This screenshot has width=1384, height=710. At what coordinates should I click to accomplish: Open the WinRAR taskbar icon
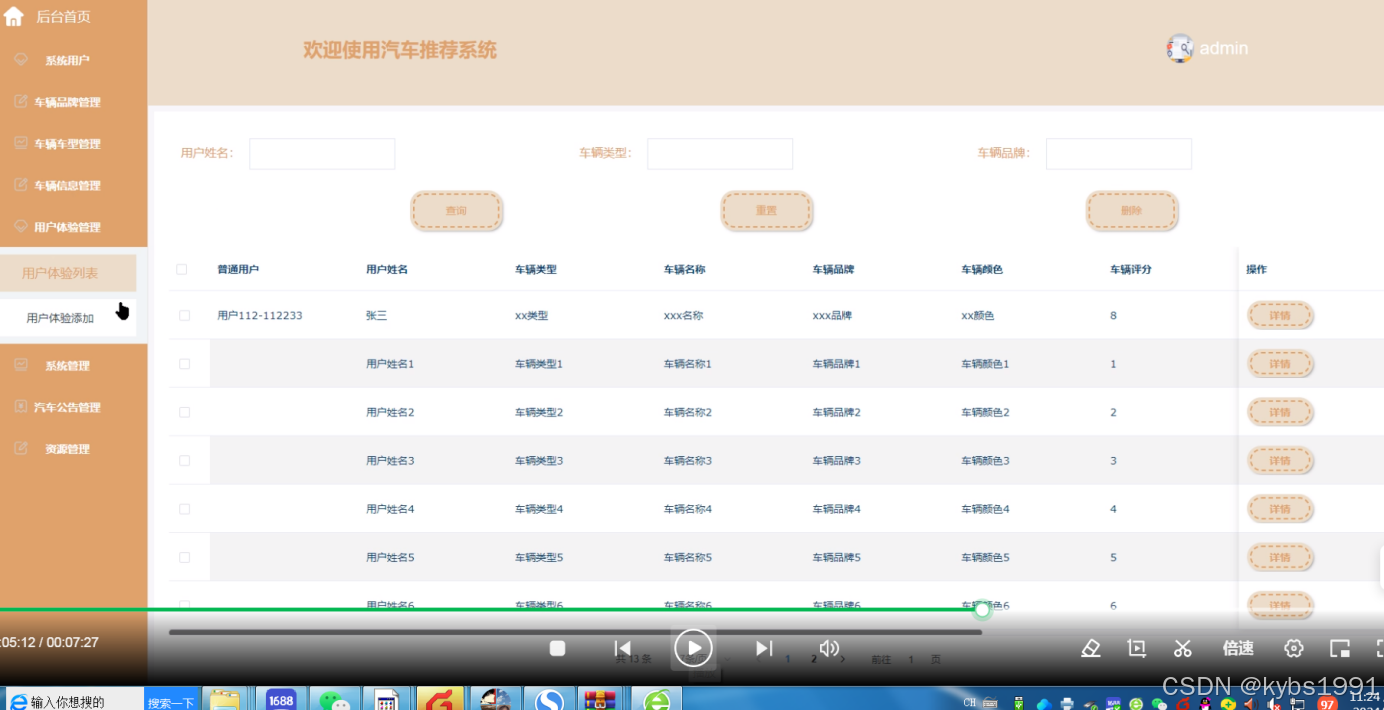tap(601, 699)
